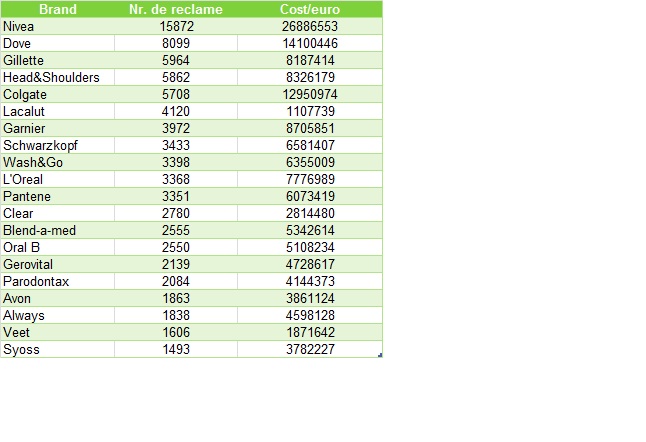Click Colgate cost value 12950974
The image size is (646, 442).
tap(309, 94)
